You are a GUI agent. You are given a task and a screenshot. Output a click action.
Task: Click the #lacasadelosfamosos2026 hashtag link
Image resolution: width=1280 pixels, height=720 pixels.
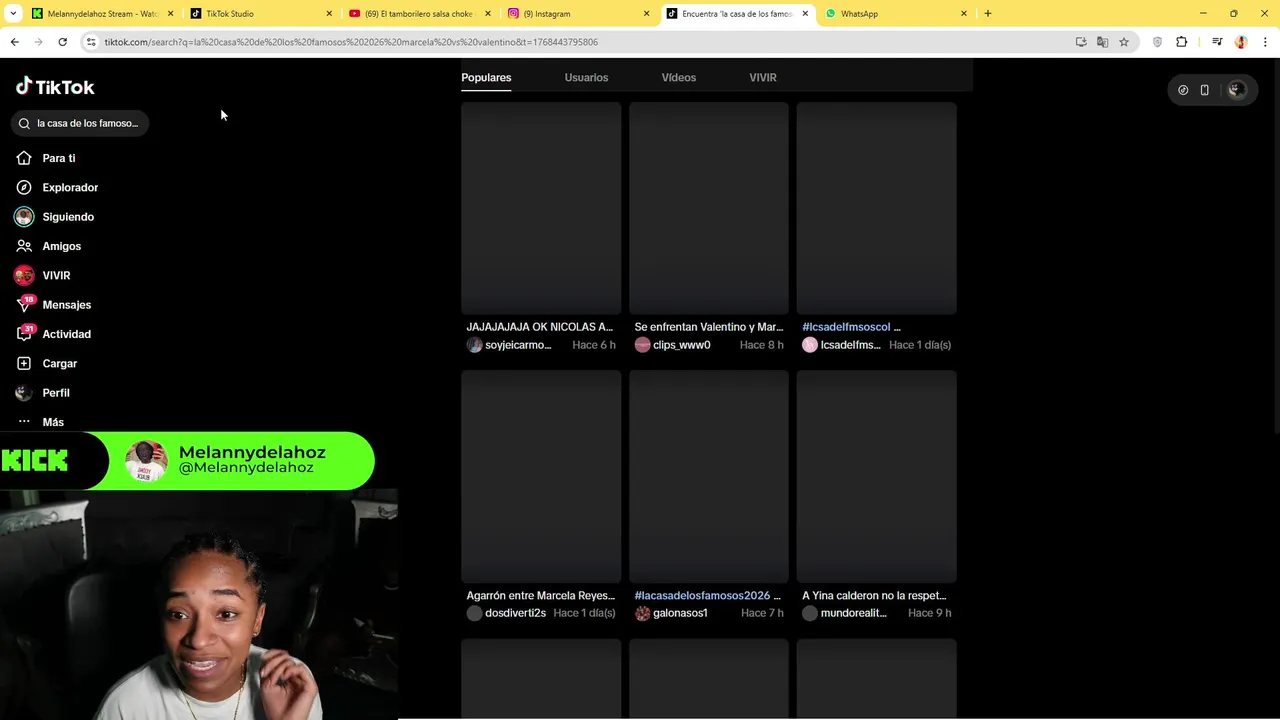pyautogui.click(x=702, y=596)
